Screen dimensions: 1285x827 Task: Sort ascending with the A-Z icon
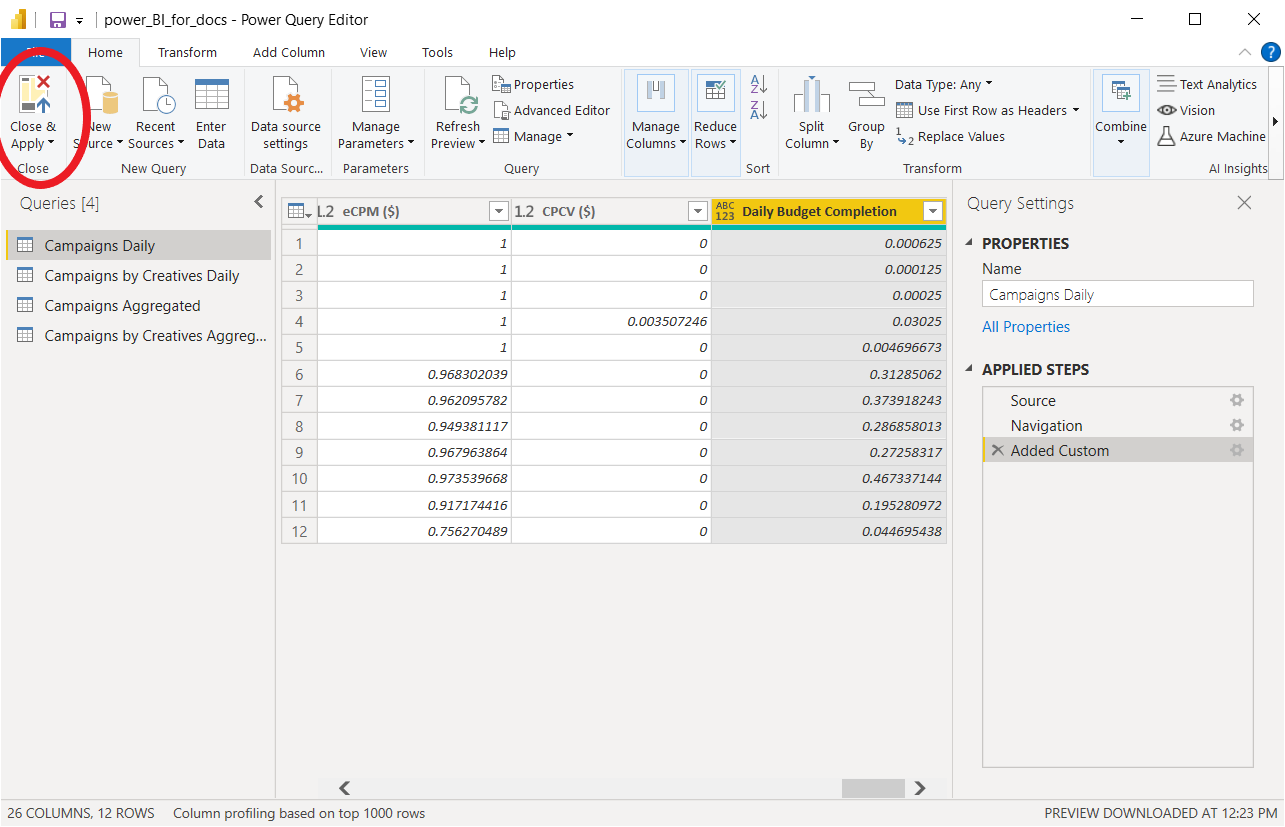click(x=759, y=85)
